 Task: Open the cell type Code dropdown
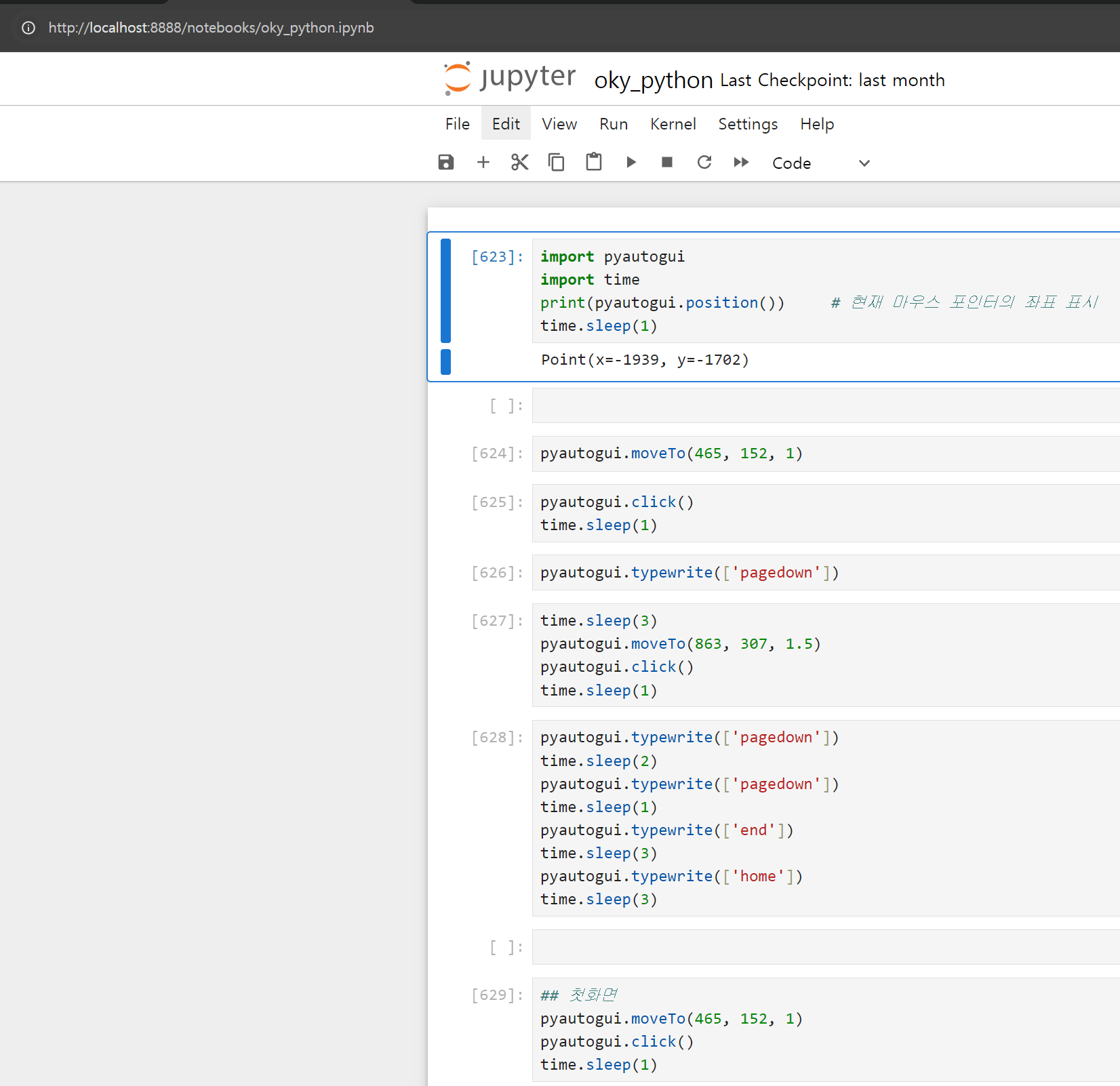820,163
